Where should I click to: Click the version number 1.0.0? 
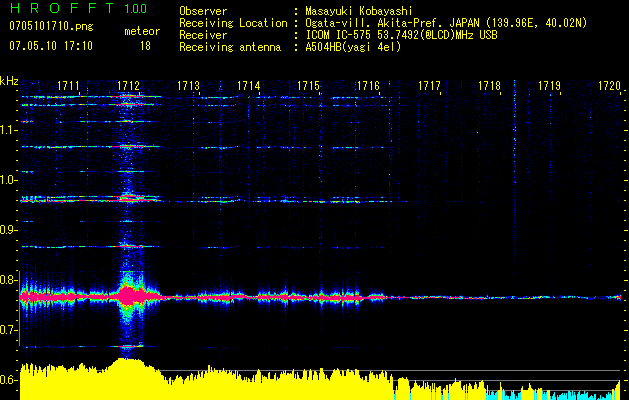pyautogui.click(x=135, y=9)
